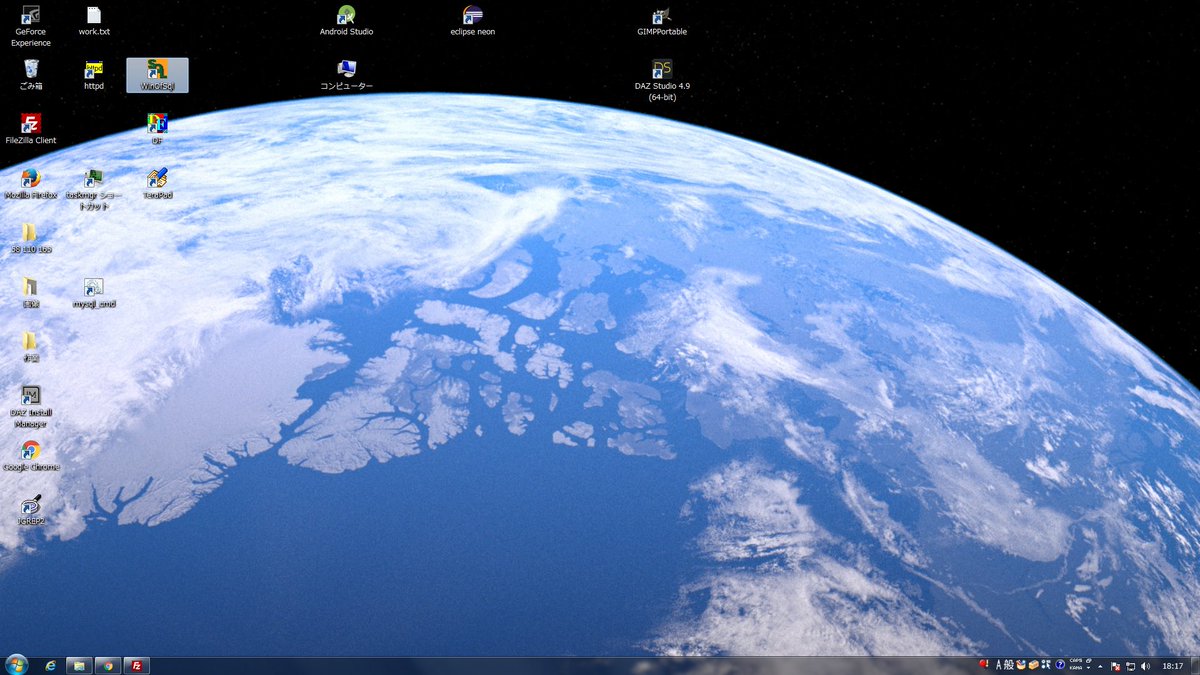
Task: Open the taskmgr shortcut icon
Action: pyautogui.click(x=94, y=189)
